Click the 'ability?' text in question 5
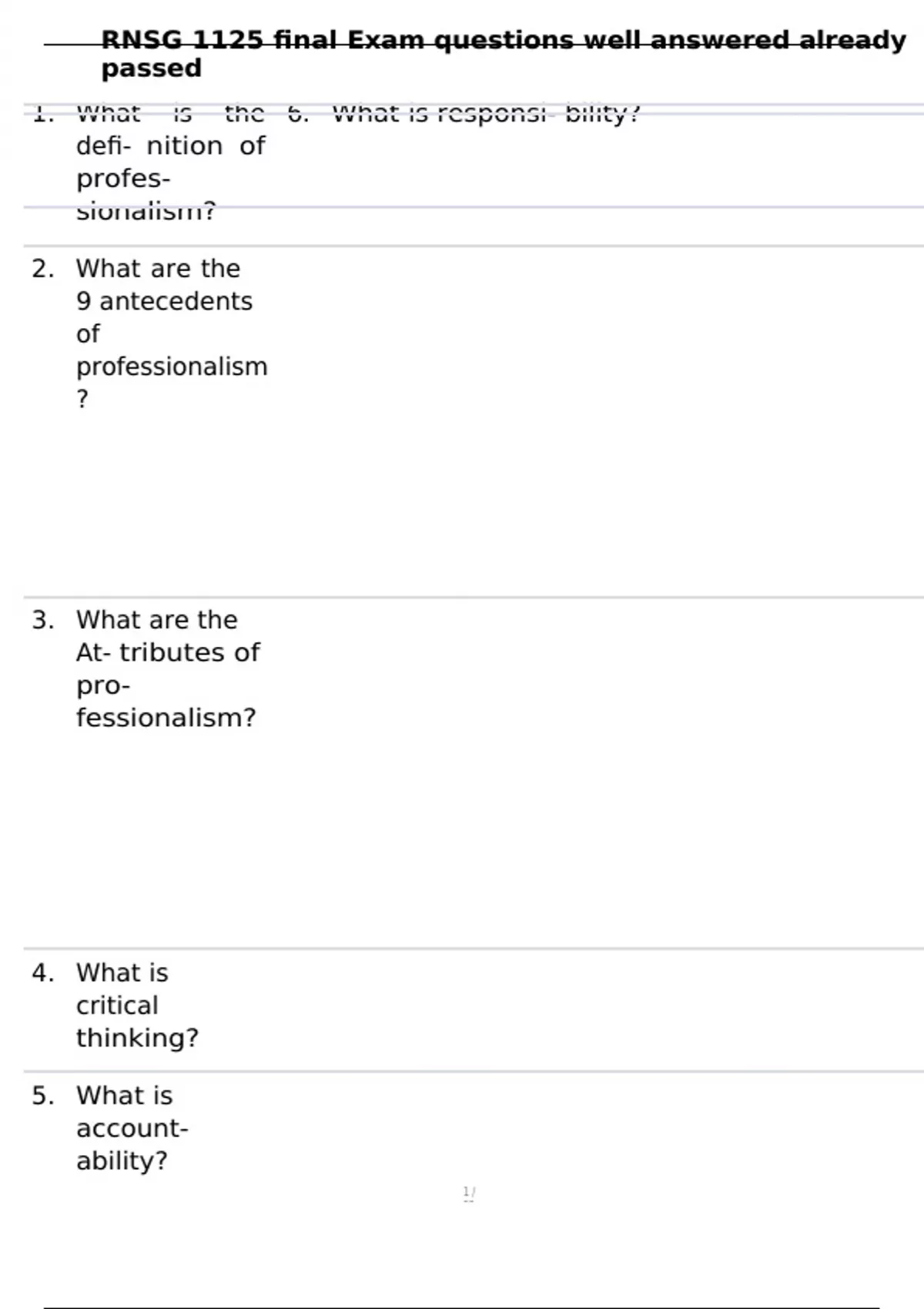Viewport: 924px width, 1309px height. (x=122, y=1160)
